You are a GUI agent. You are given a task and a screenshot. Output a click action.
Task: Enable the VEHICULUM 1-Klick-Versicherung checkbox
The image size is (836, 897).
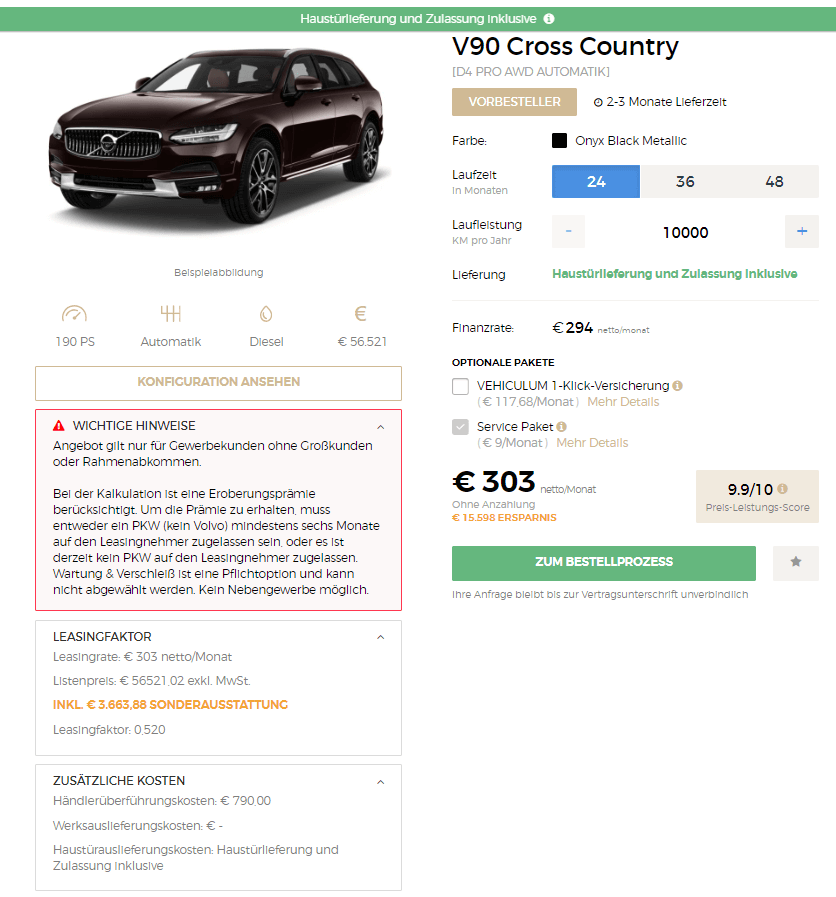[461, 386]
